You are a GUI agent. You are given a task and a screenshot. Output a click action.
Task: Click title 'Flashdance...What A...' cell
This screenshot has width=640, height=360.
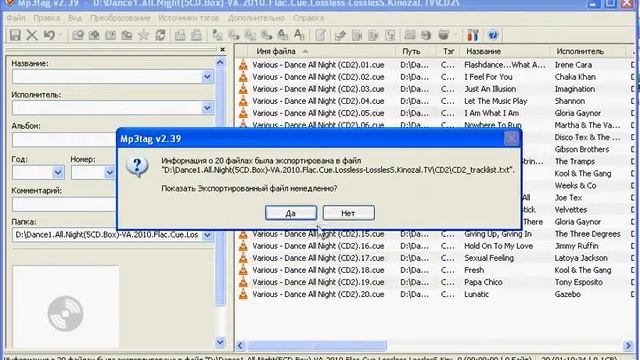coord(504,64)
